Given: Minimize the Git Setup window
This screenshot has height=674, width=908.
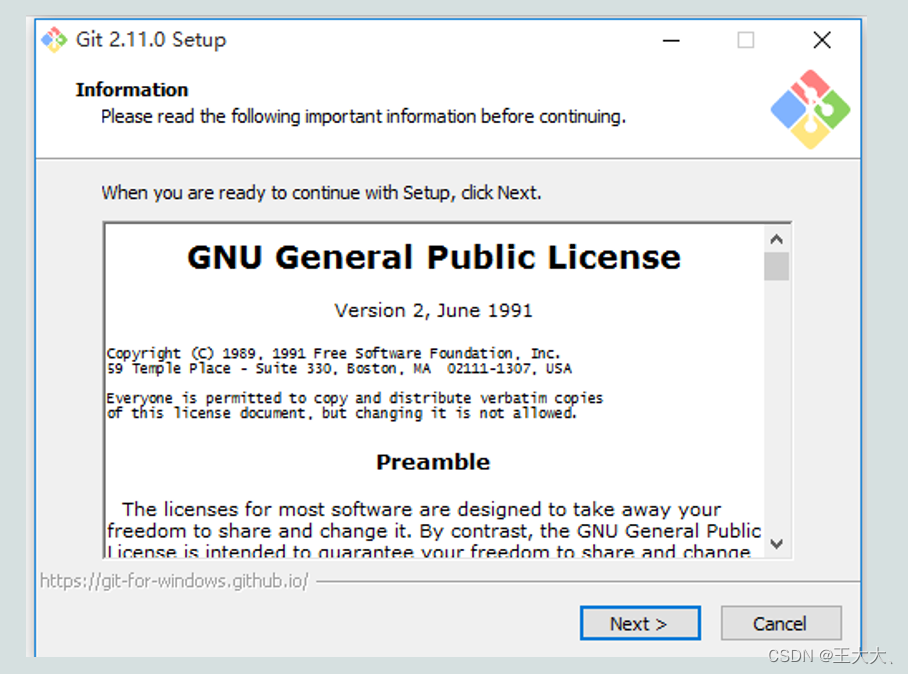Looking at the screenshot, I should [x=671, y=41].
